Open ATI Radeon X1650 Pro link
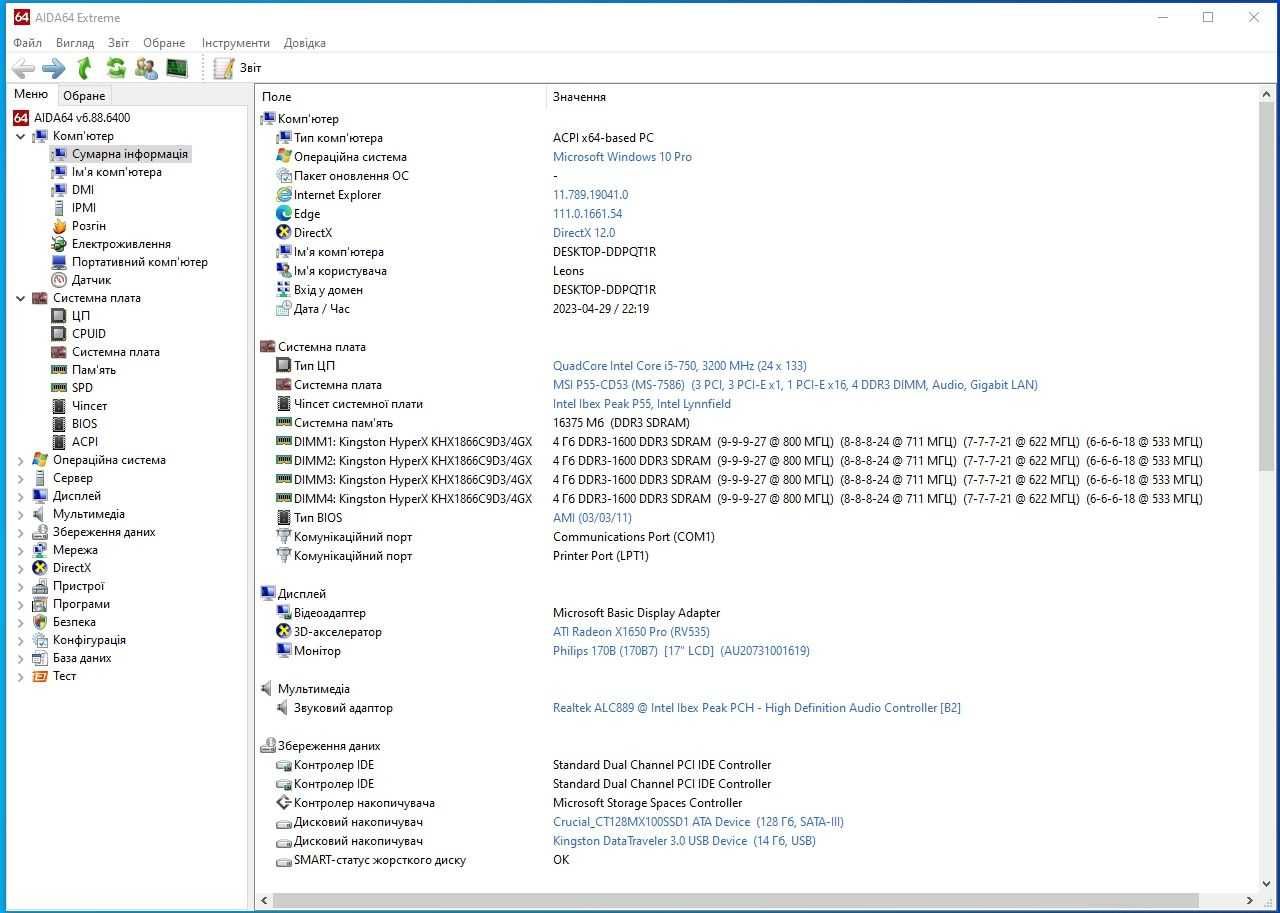 (631, 632)
